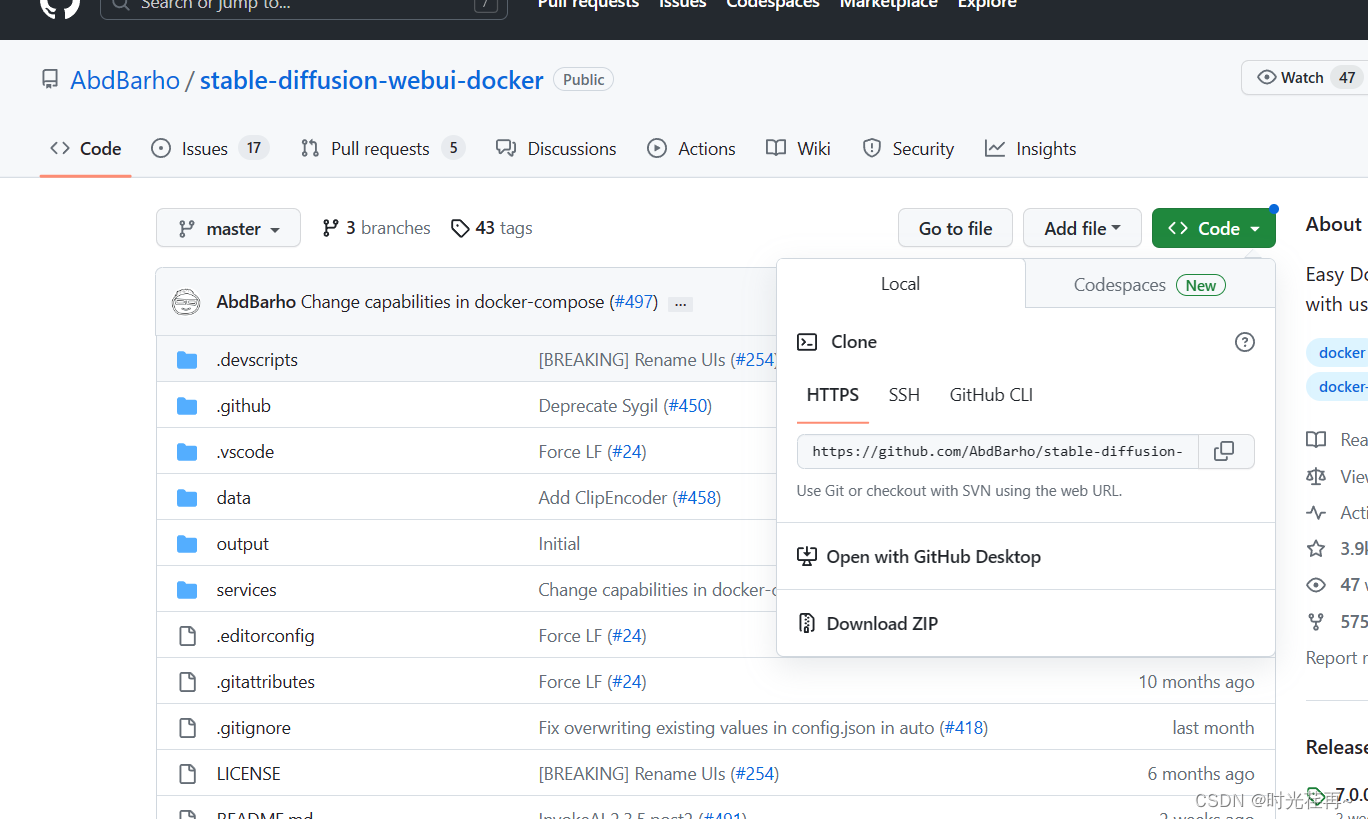Image resolution: width=1368 pixels, height=819 pixels.
Task: Switch to the Codespaces tab
Action: [x=1150, y=285]
